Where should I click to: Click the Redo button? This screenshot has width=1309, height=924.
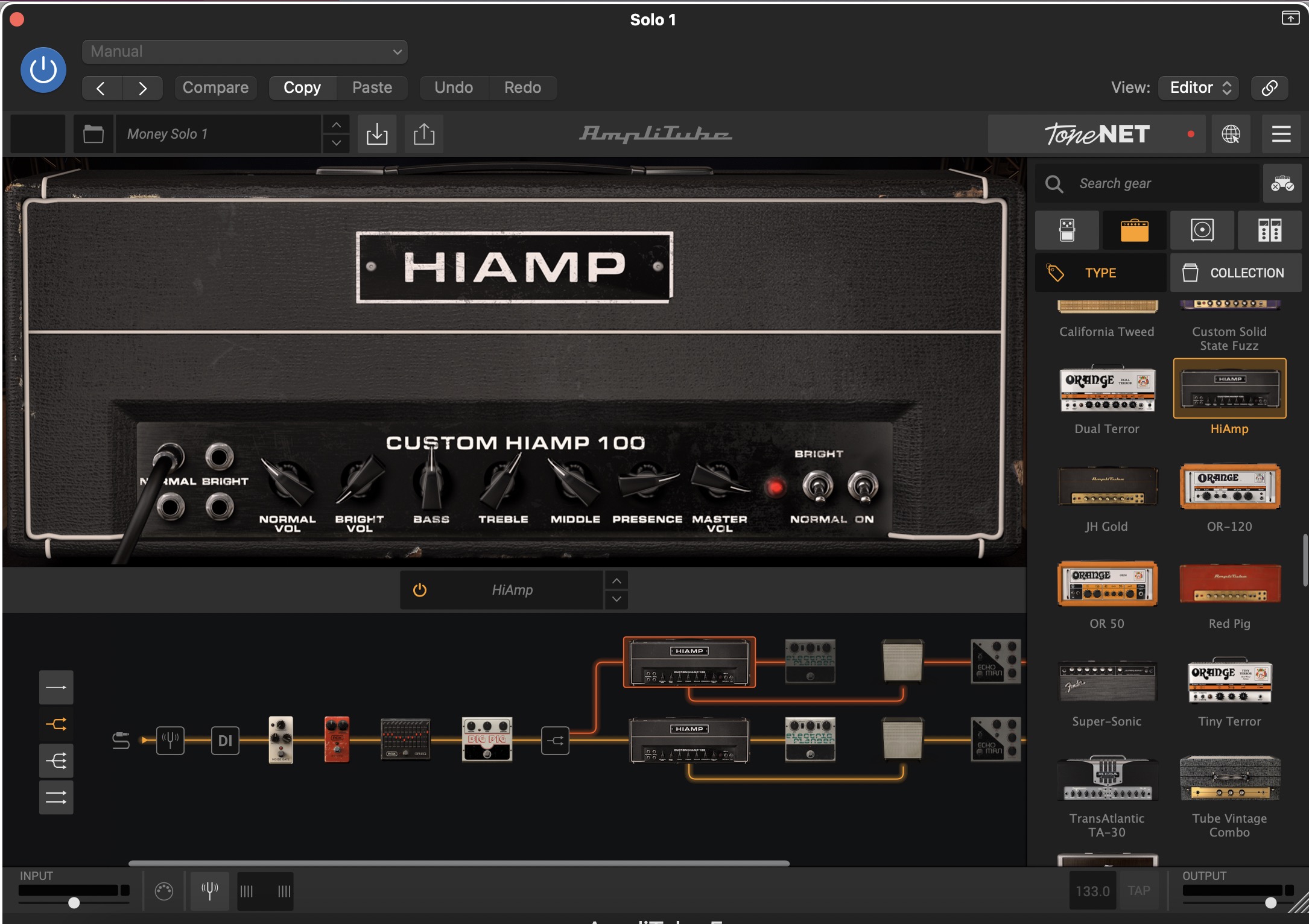522,88
